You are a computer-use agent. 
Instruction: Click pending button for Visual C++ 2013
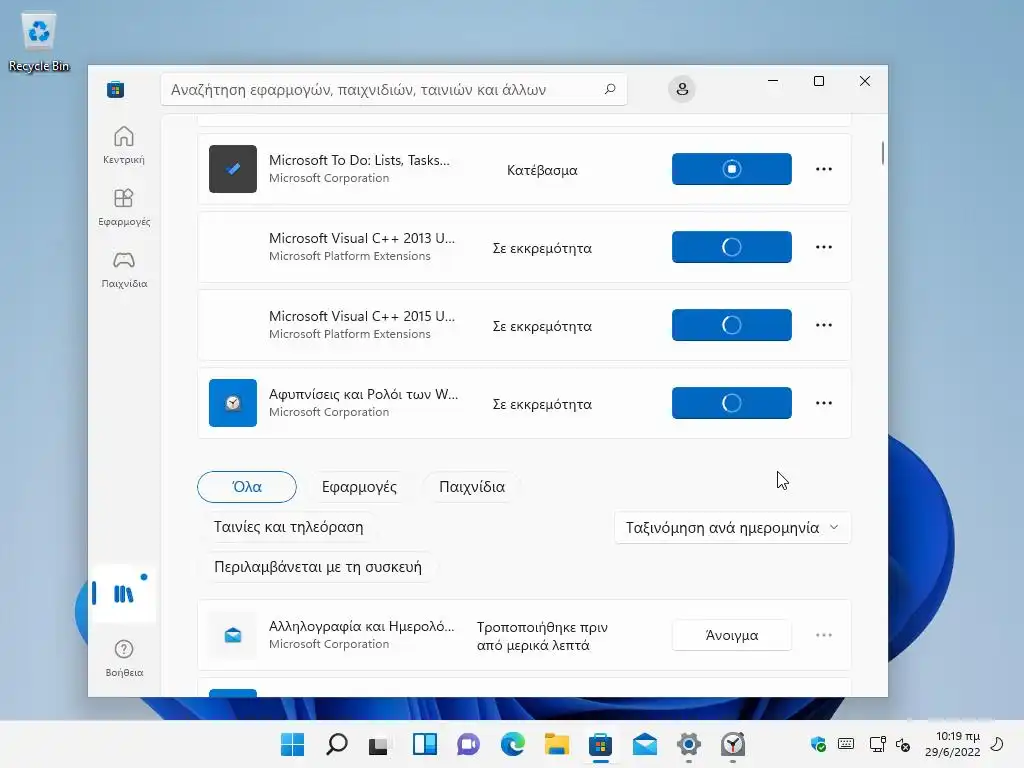pos(731,247)
